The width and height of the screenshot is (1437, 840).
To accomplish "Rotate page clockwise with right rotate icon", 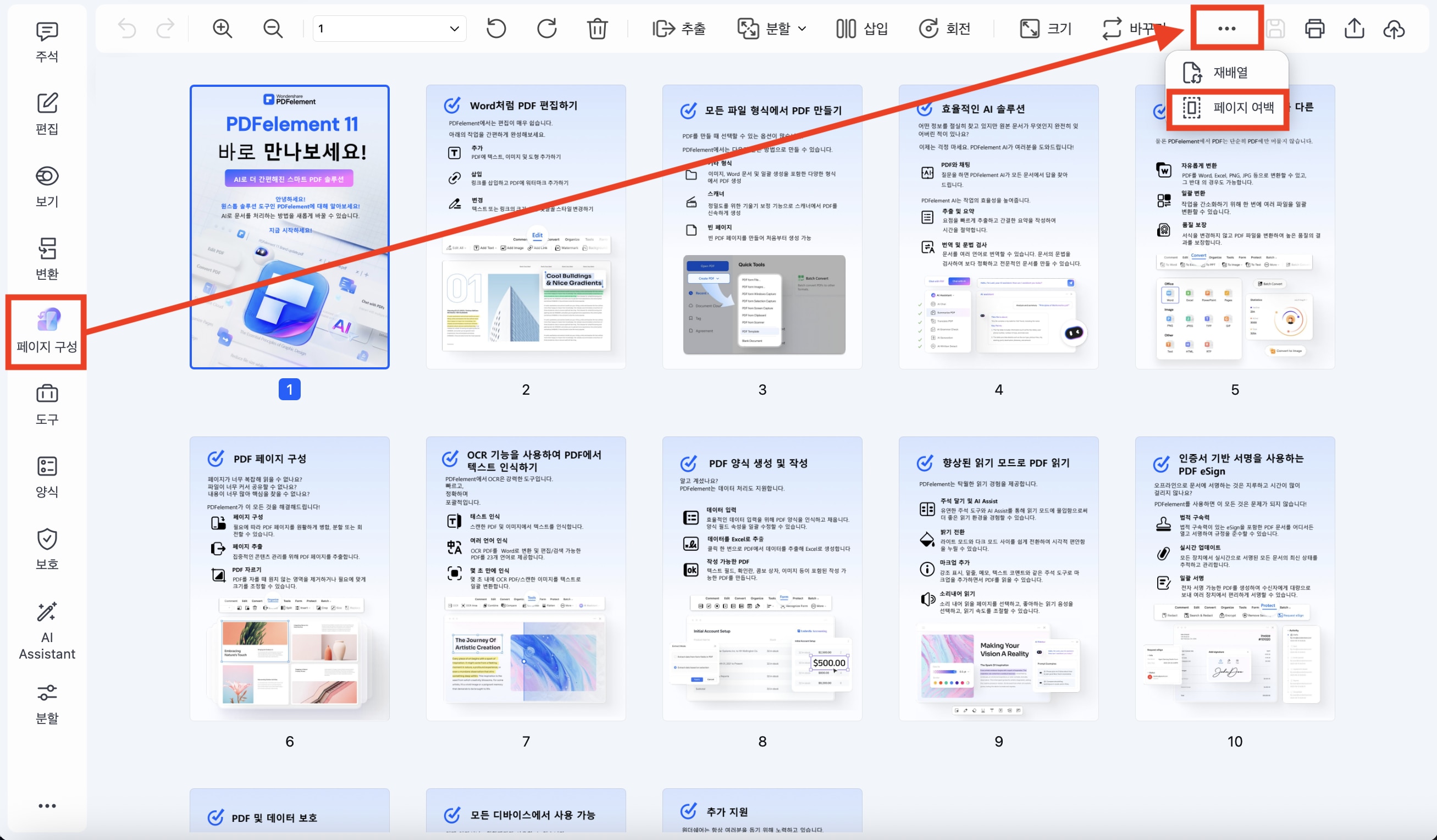I will coord(546,28).
